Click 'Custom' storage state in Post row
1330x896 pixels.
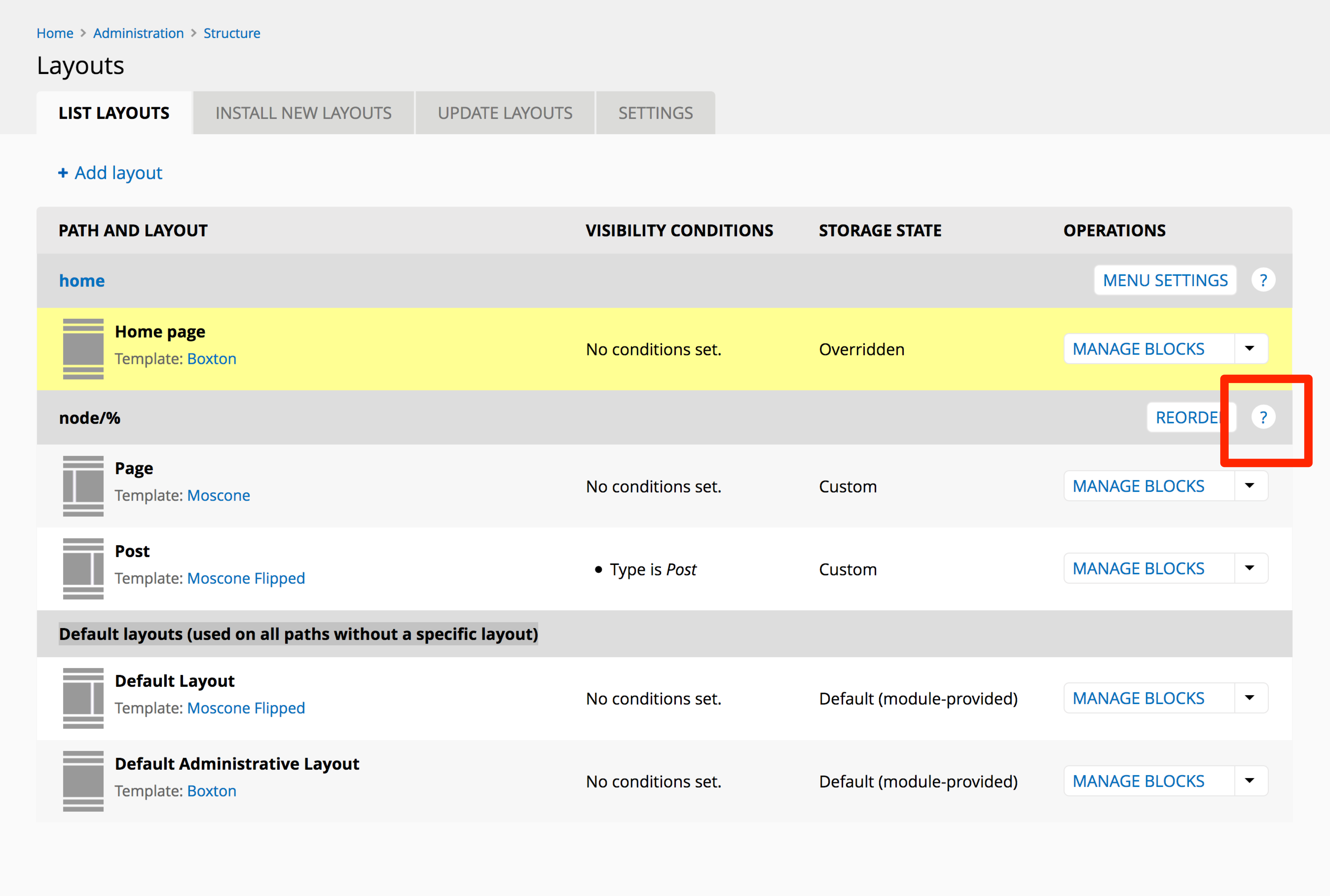848,569
